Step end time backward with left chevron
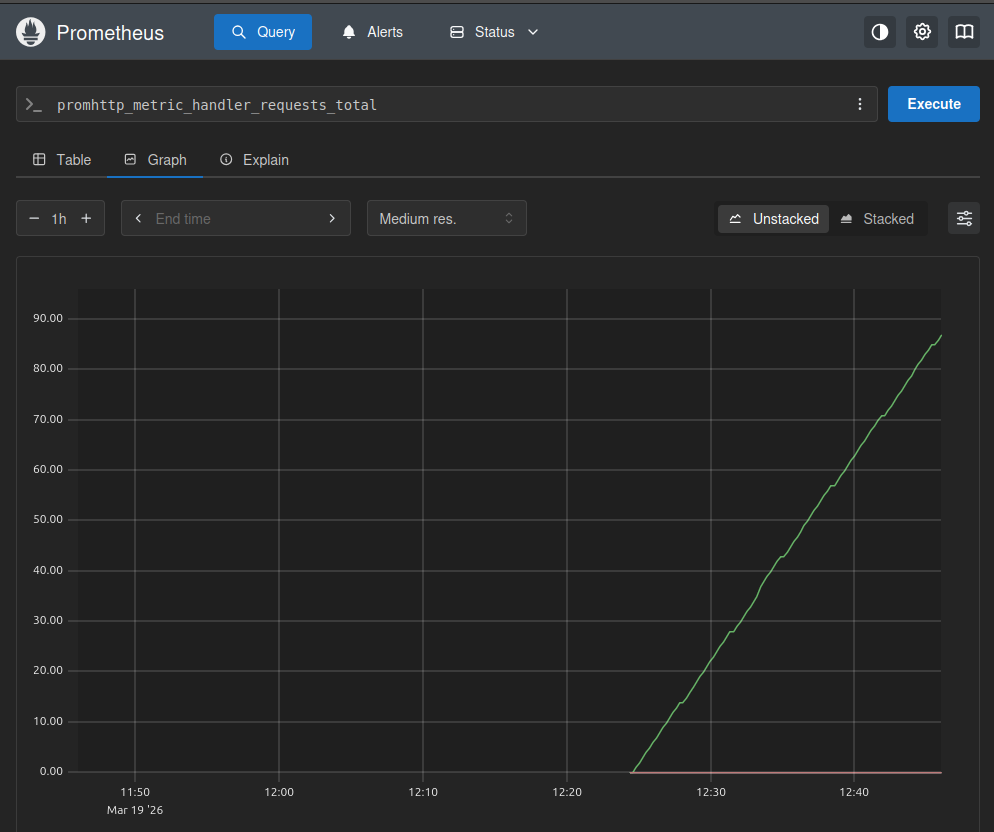 click(x=138, y=218)
